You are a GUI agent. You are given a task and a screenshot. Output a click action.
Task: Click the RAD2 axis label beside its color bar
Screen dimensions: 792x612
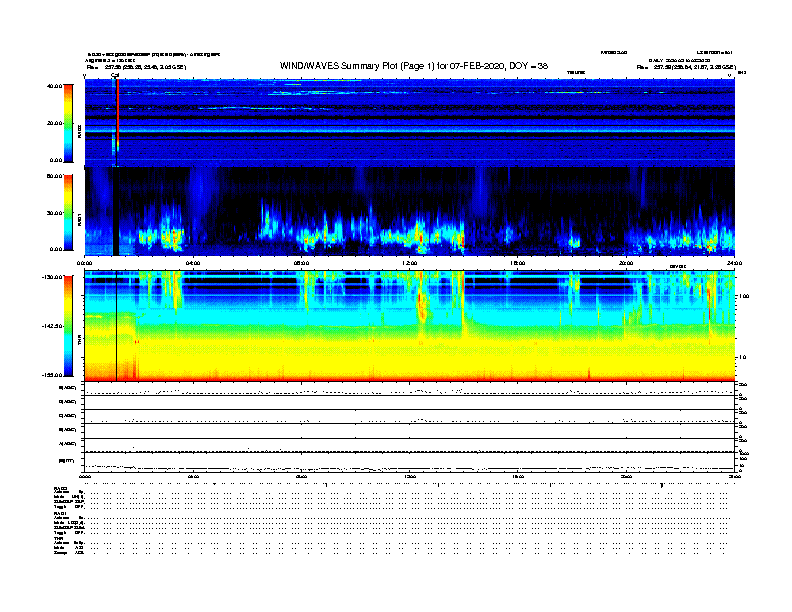(79, 132)
